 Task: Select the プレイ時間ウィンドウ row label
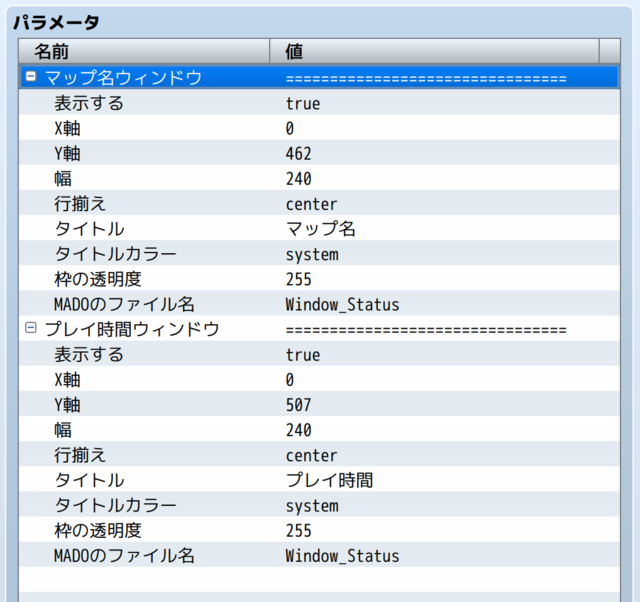pyautogui.click(x=132, y=329)
